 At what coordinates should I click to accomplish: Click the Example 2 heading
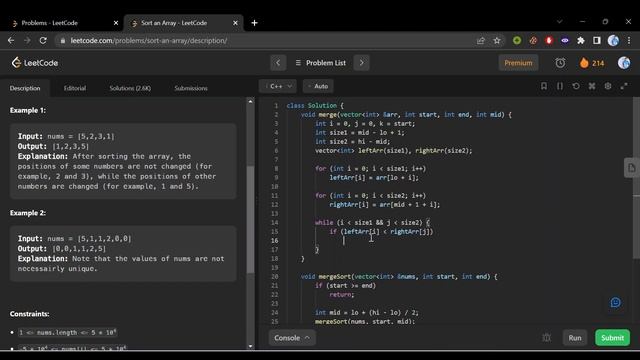pos(28,213)
